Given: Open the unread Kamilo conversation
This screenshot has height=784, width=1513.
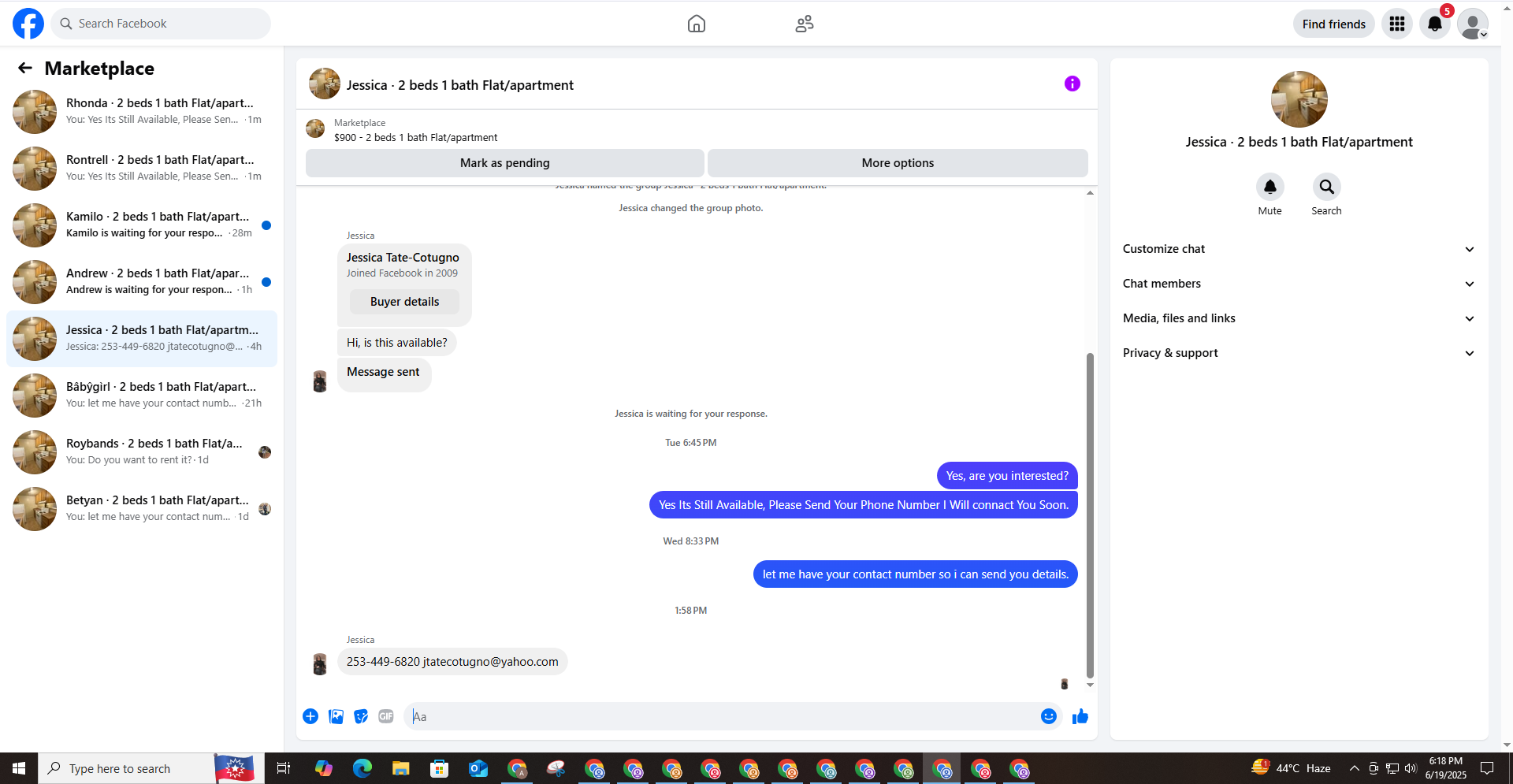Looking at the screenshot, I should [x=142, y=225].
